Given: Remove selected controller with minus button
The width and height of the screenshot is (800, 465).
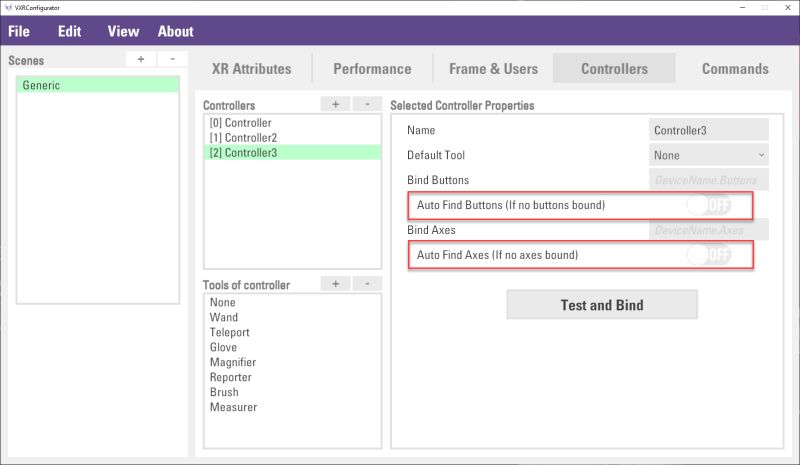Looking at the screenshot, I should point(367,104).
